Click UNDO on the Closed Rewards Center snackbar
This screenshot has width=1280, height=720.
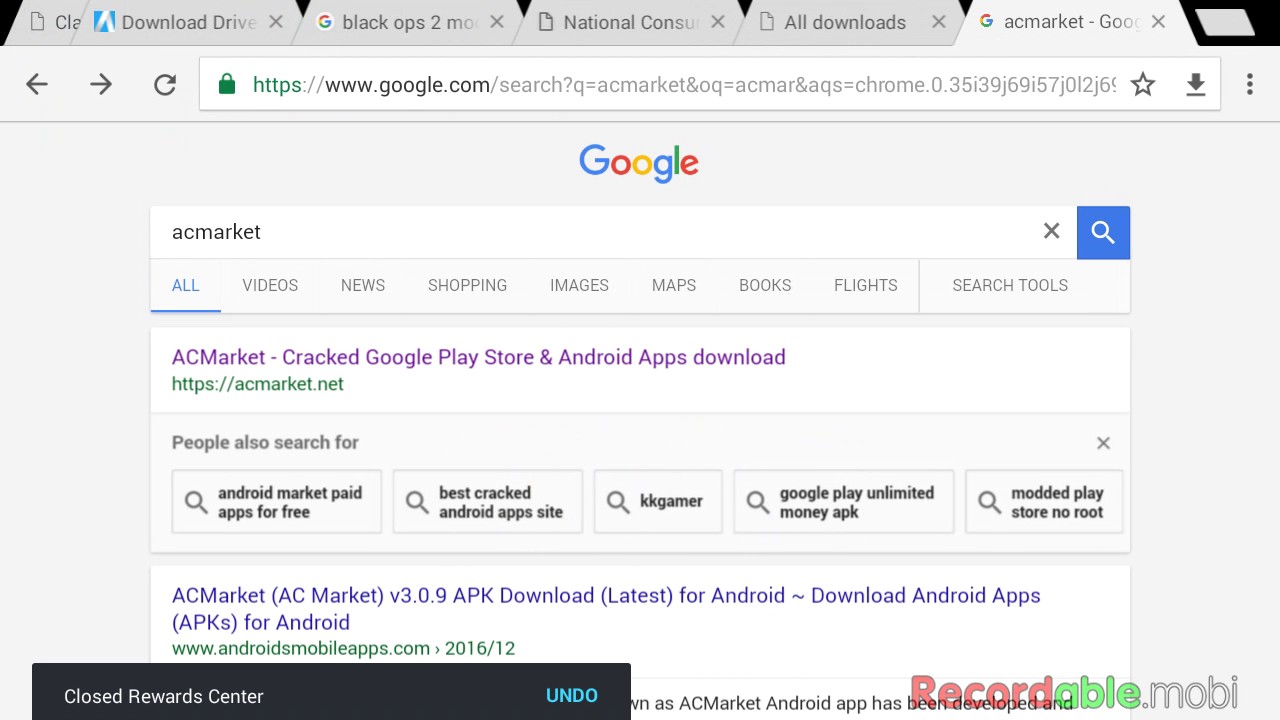[572, 696]
